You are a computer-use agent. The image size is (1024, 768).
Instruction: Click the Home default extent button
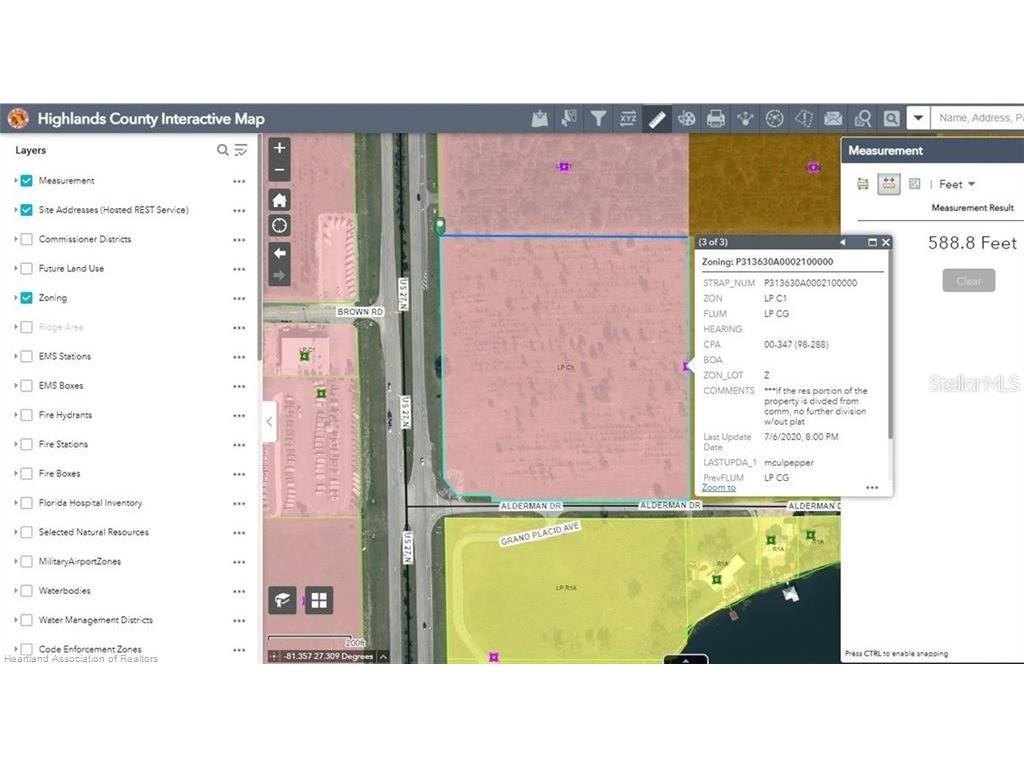point(280,199)
